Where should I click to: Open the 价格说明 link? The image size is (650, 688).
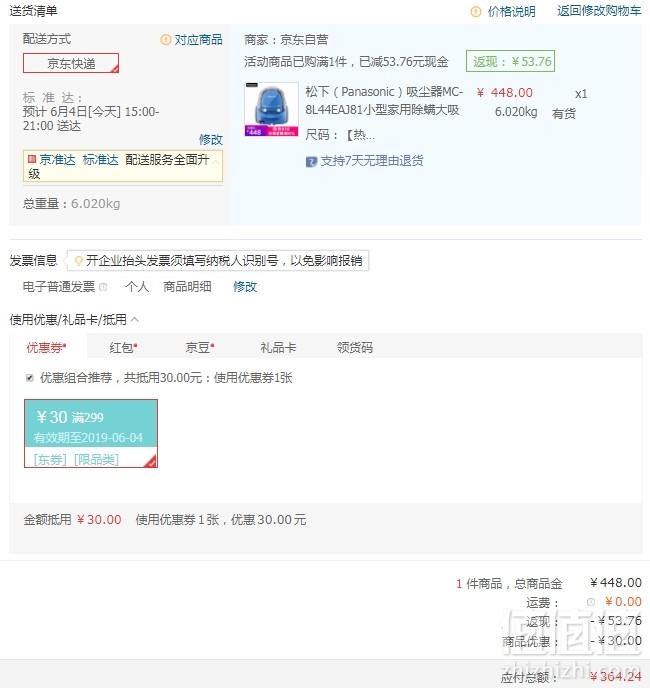click(511, 11)
